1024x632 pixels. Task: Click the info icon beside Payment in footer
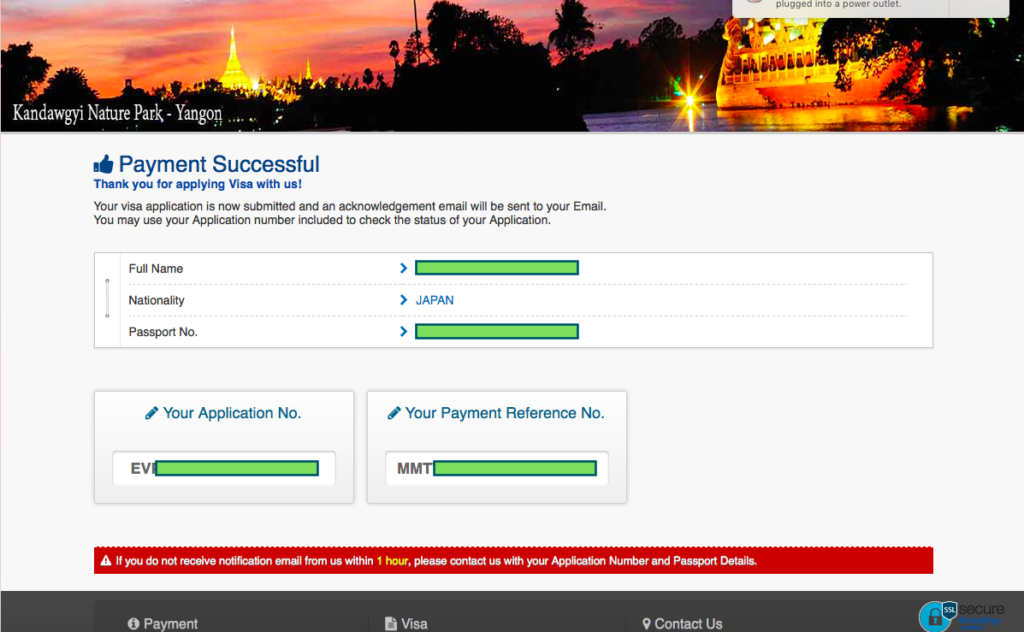point(133,623)
